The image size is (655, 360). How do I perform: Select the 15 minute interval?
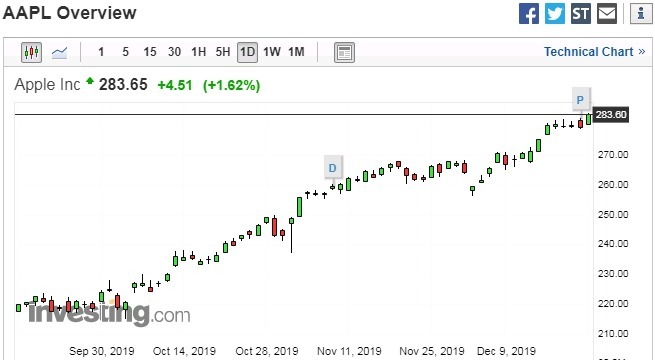pos(150,52)
